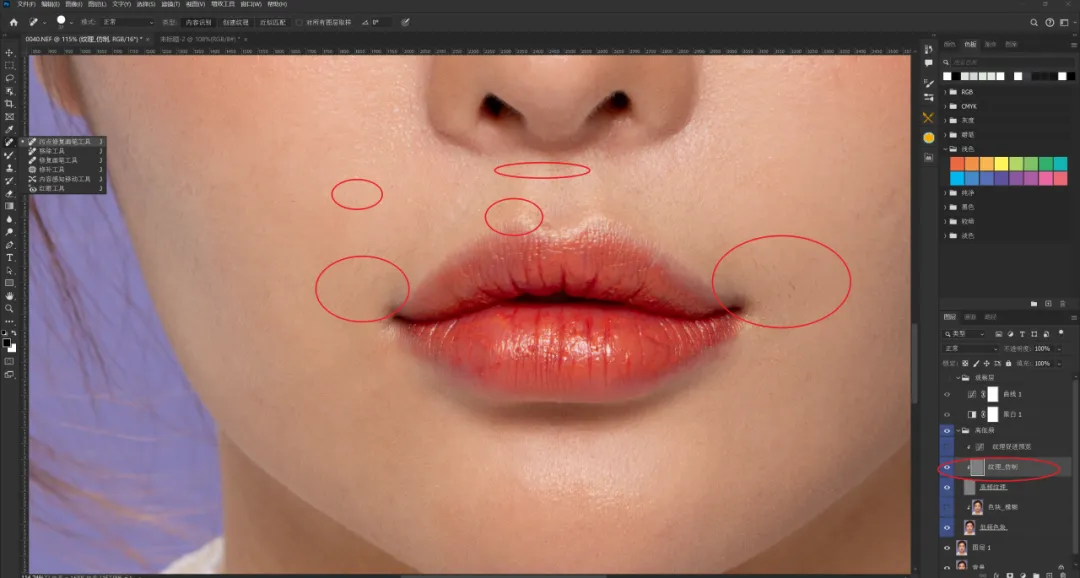The image size is (1080, 578).
Task: Select the Type tool in toolbar
Action: tap(9, 258)
